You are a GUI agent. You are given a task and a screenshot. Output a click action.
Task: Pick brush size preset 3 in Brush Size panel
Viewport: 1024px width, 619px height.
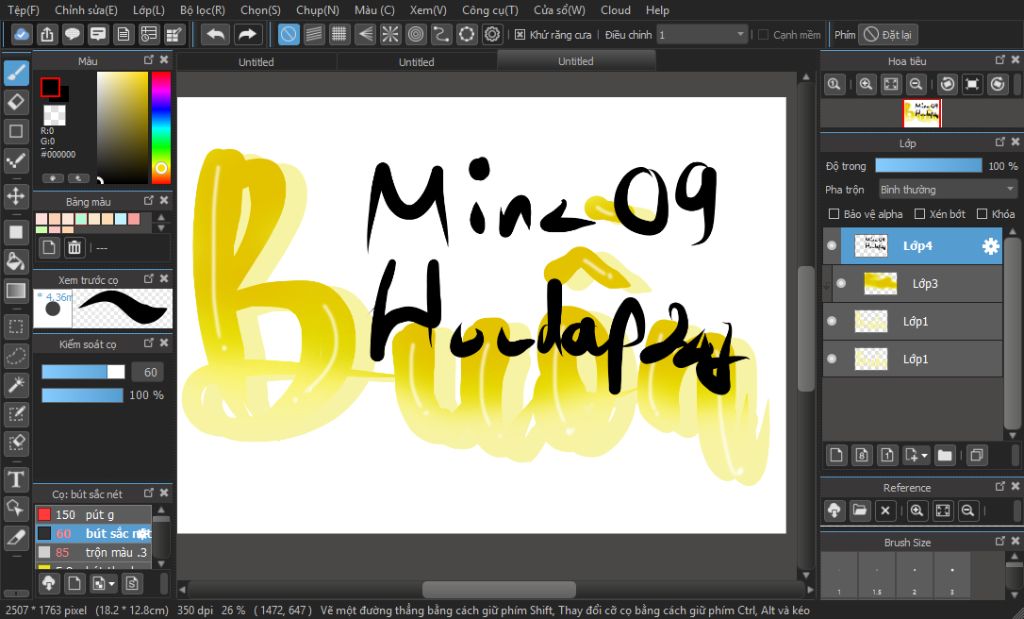952,575
